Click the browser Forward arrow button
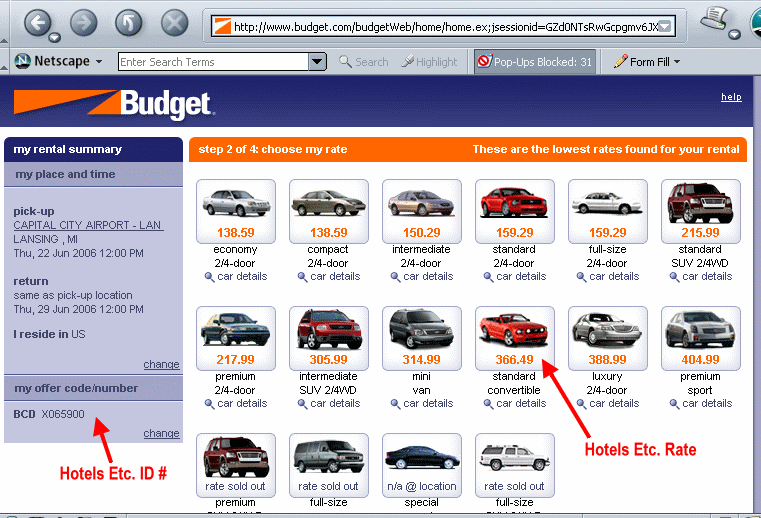 click(83, 22)
